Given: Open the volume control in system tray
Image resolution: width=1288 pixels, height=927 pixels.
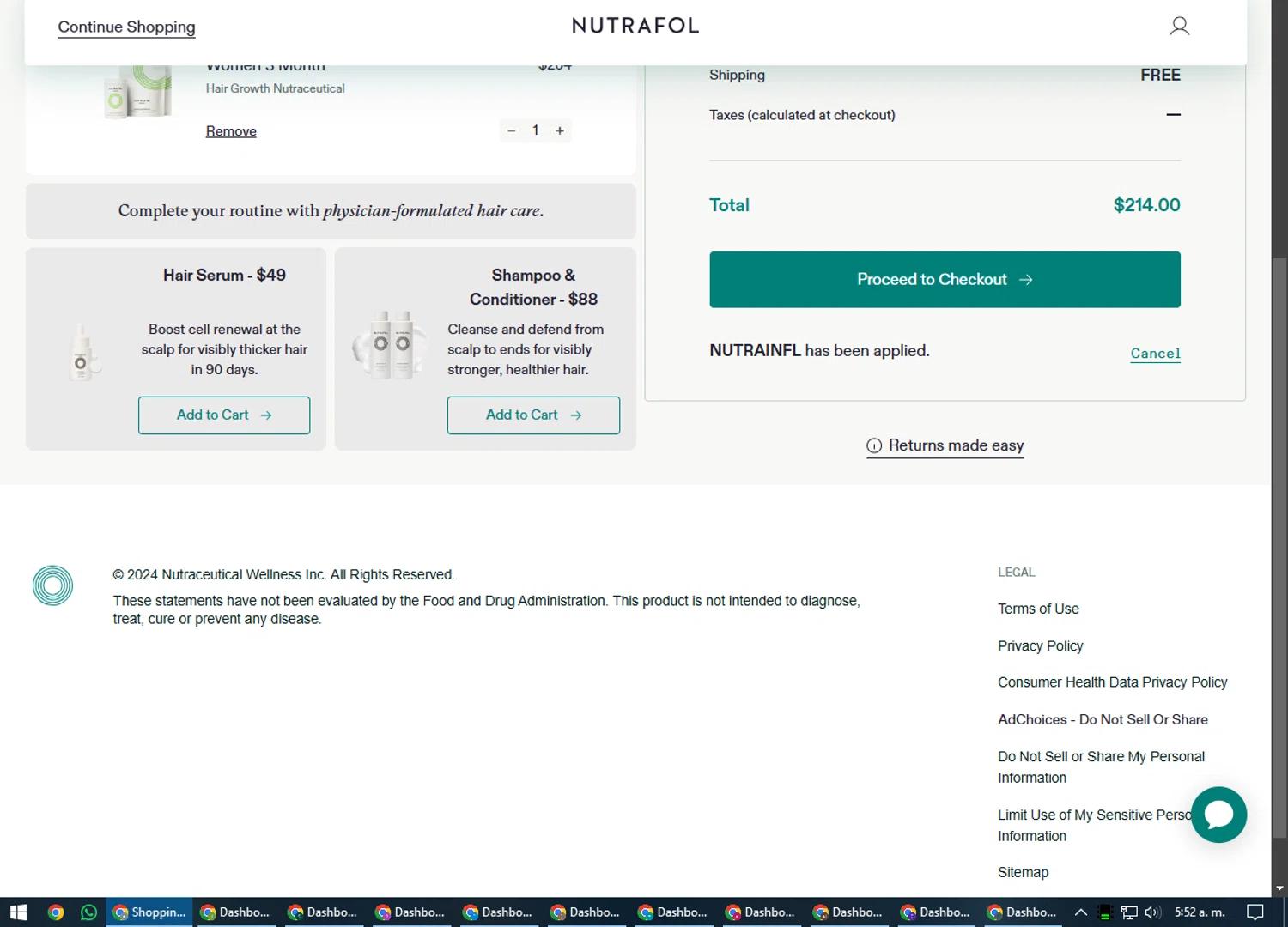Looking at the screenshot, I should [1152, 912].
